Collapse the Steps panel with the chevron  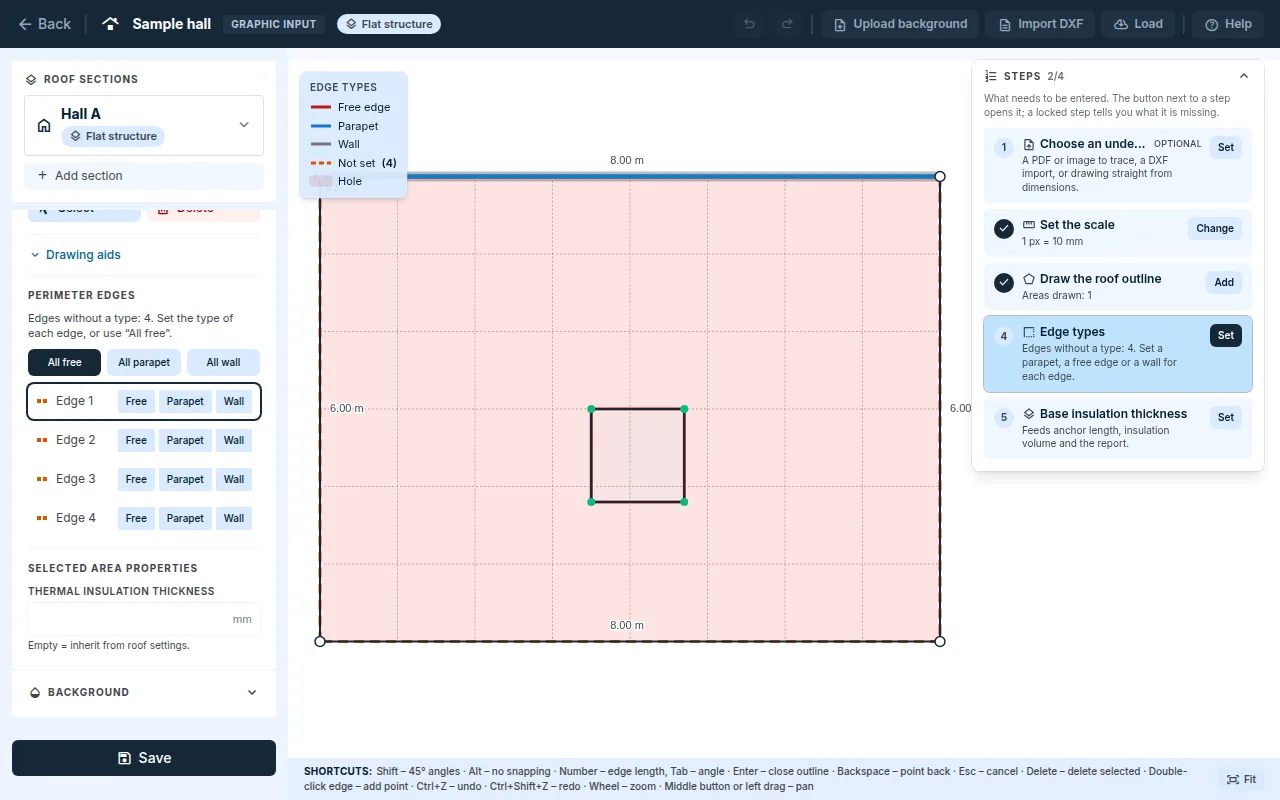pos(1244,76)
